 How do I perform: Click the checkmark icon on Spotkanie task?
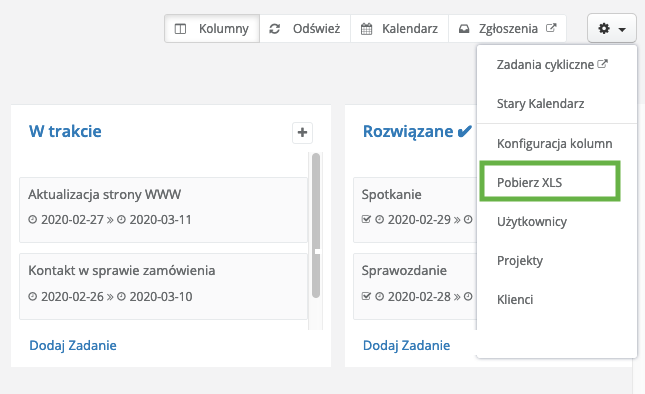point(366,219)
